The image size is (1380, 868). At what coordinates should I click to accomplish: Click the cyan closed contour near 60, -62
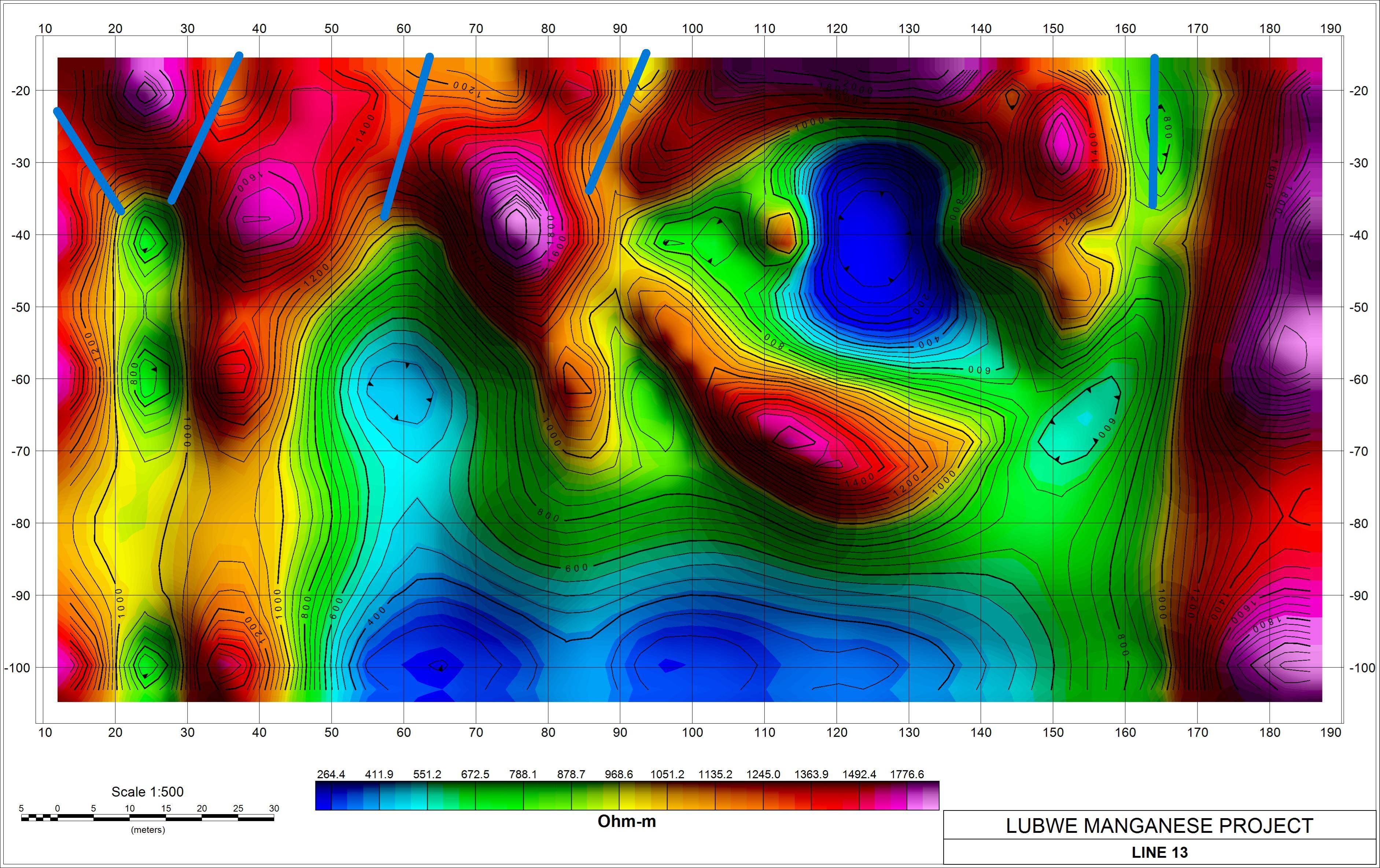(x=399, y=393)
